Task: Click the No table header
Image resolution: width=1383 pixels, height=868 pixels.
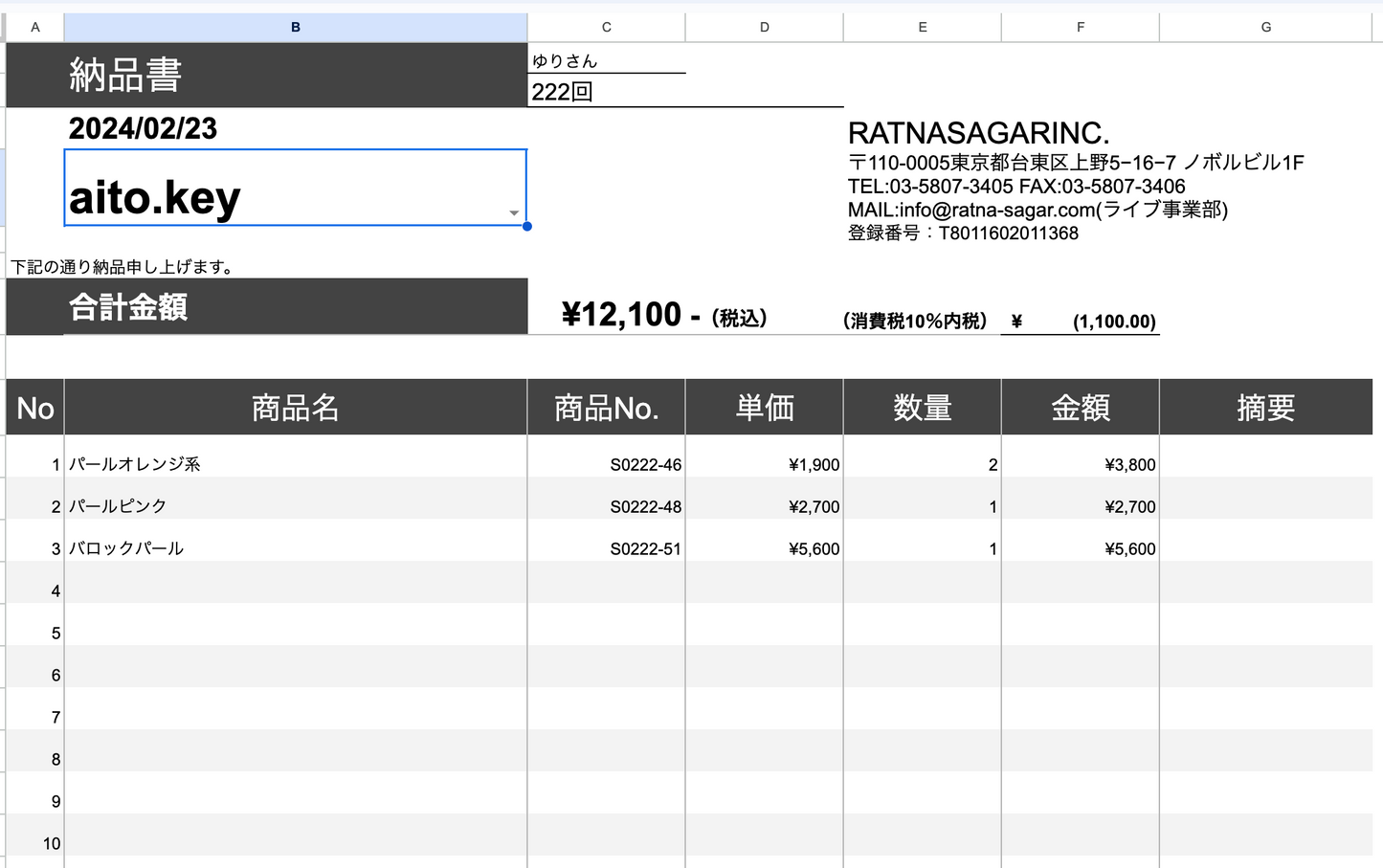Action: coord(35,408)
